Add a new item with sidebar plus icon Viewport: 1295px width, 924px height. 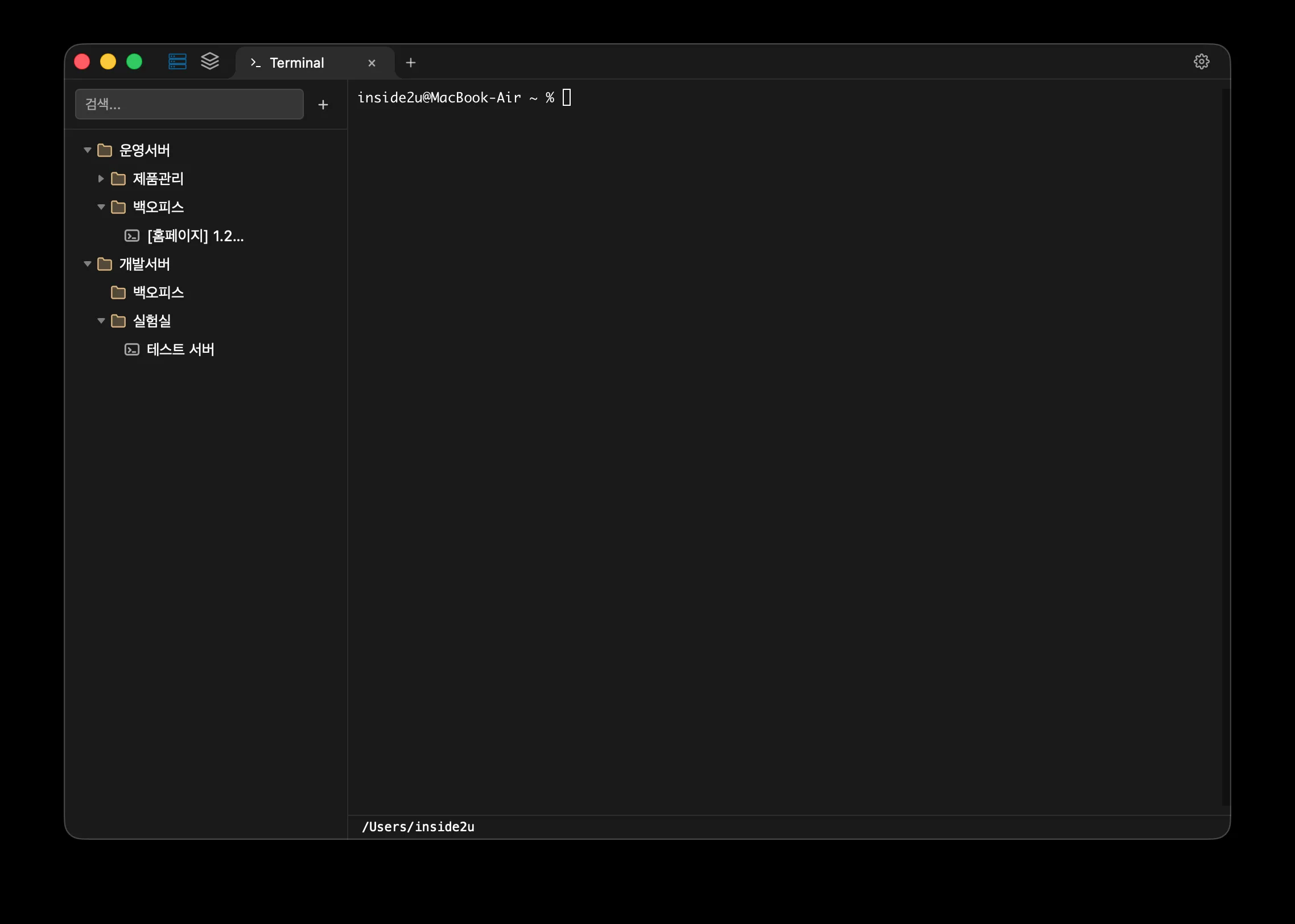(x=323, y=105)
